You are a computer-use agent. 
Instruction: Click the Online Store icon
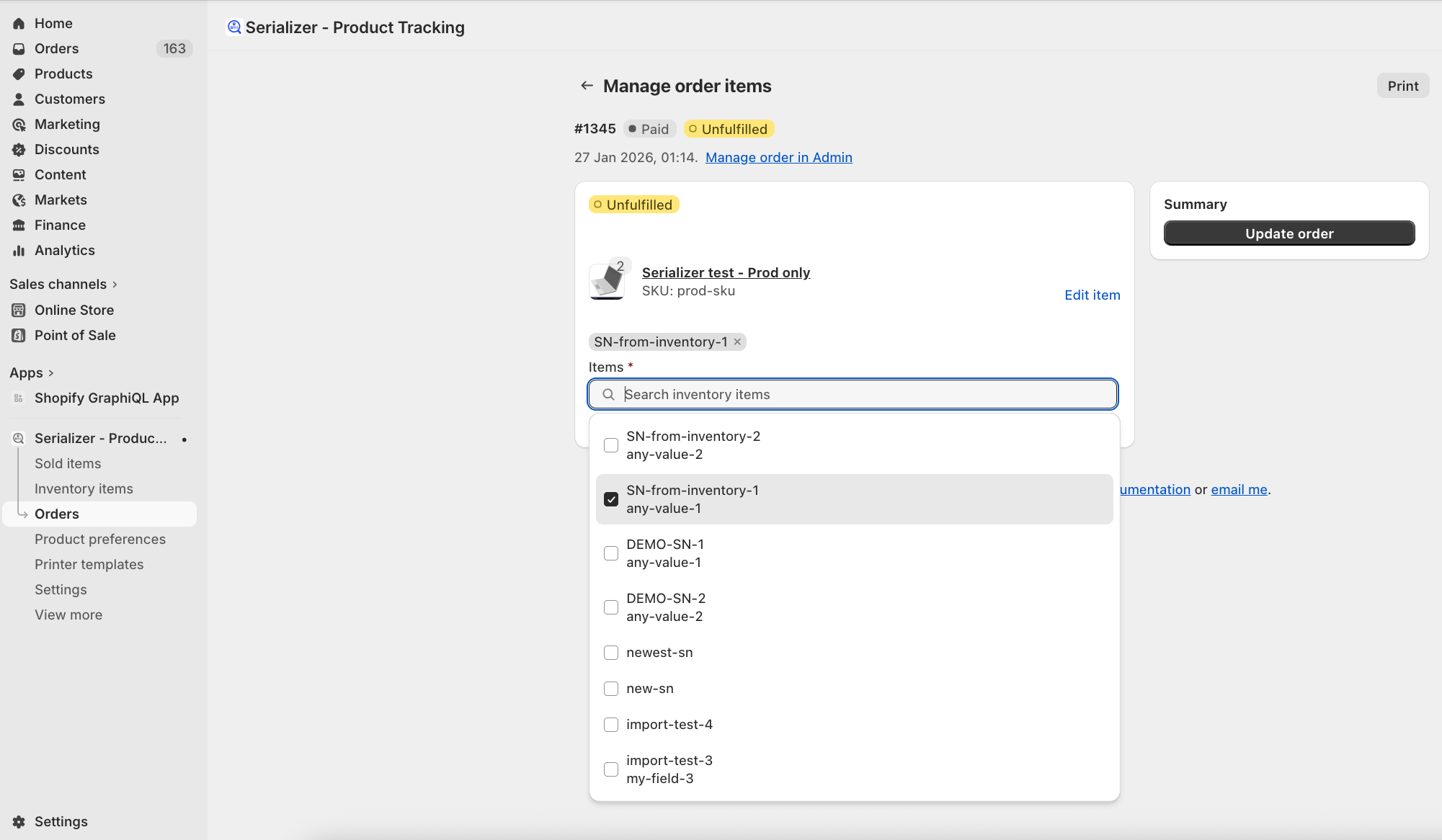(19, 310)
